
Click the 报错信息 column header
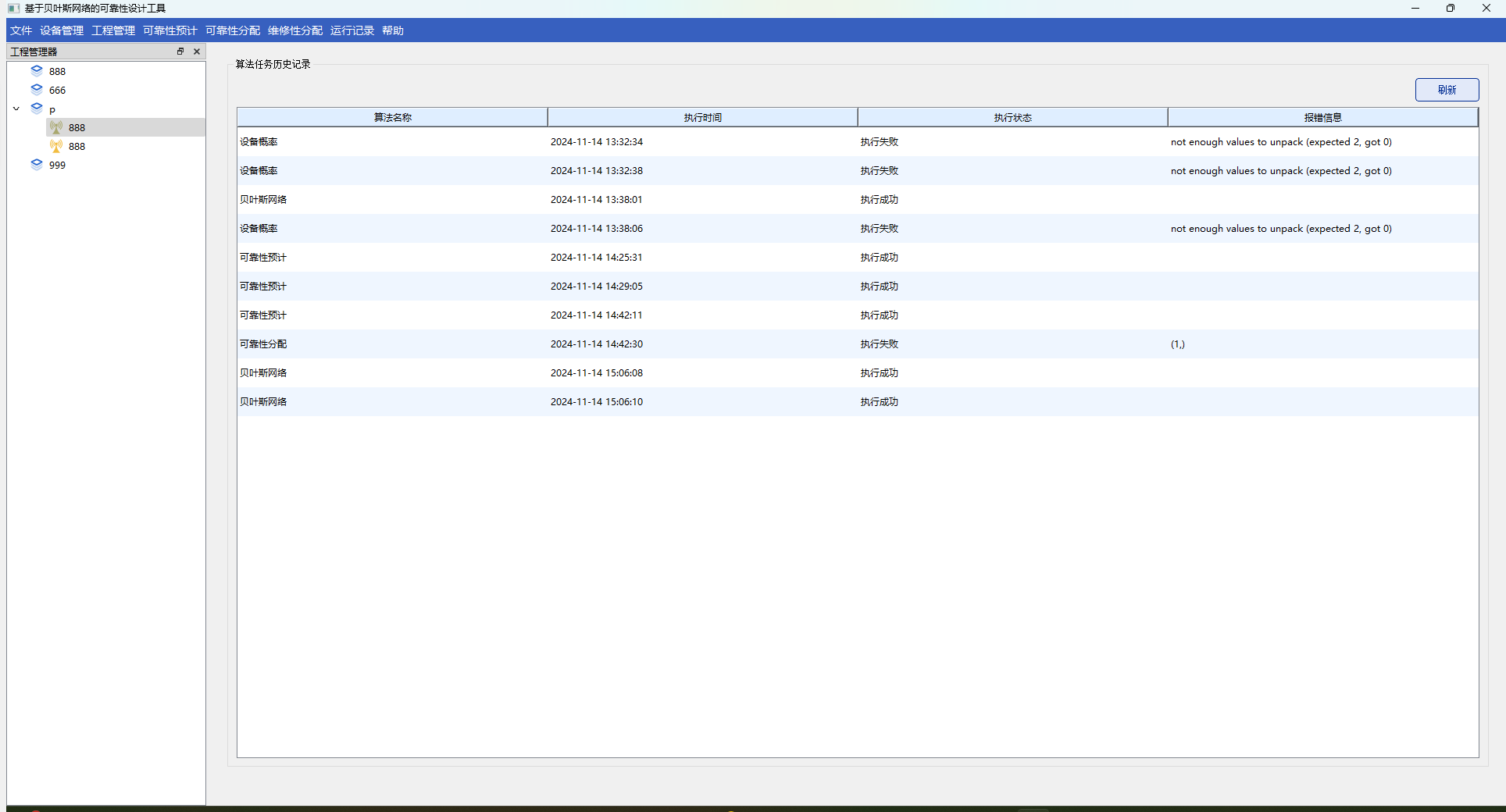coord(1322,117)
